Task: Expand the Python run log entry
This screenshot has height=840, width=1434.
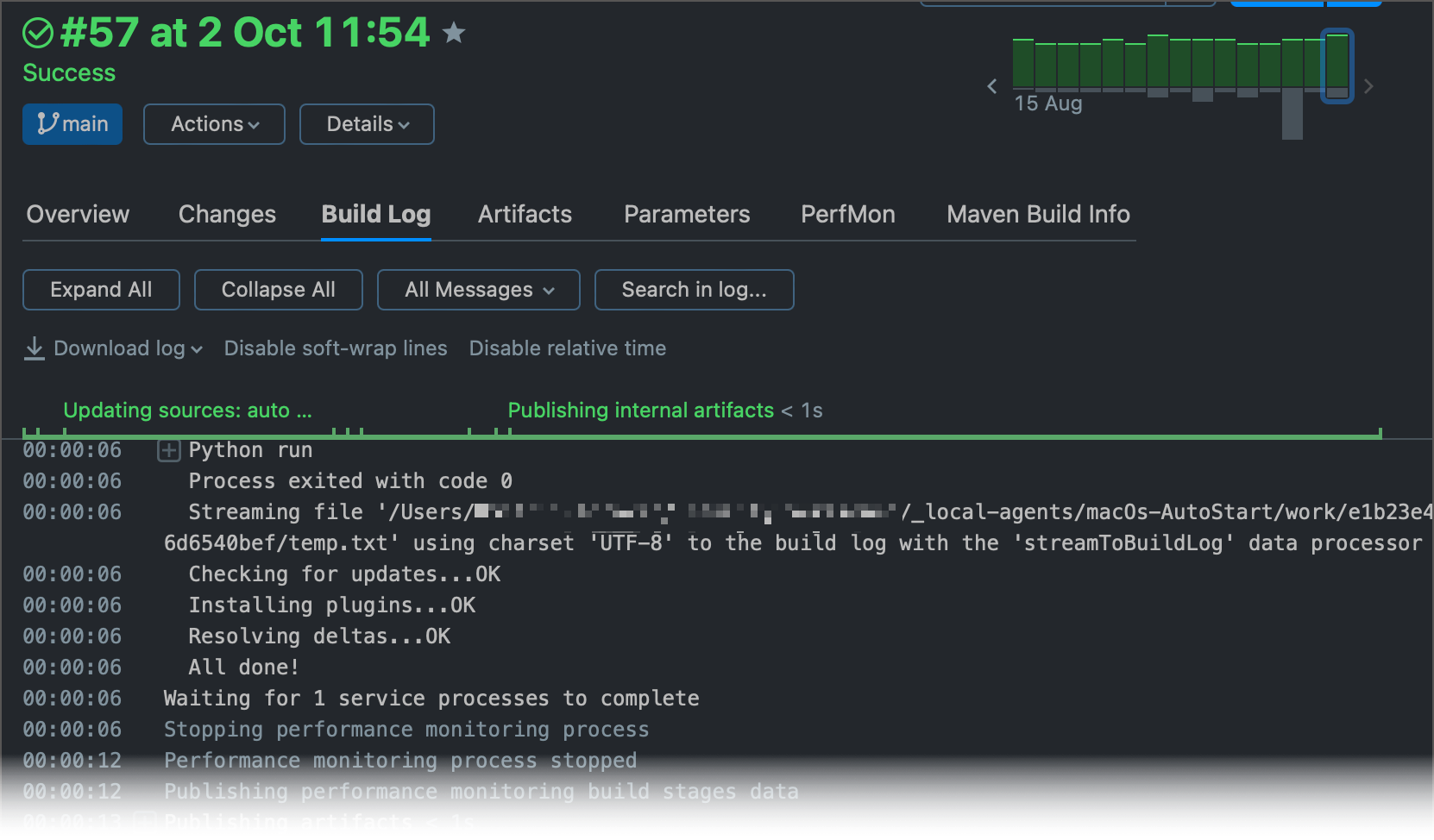Action: coord(169,449)
